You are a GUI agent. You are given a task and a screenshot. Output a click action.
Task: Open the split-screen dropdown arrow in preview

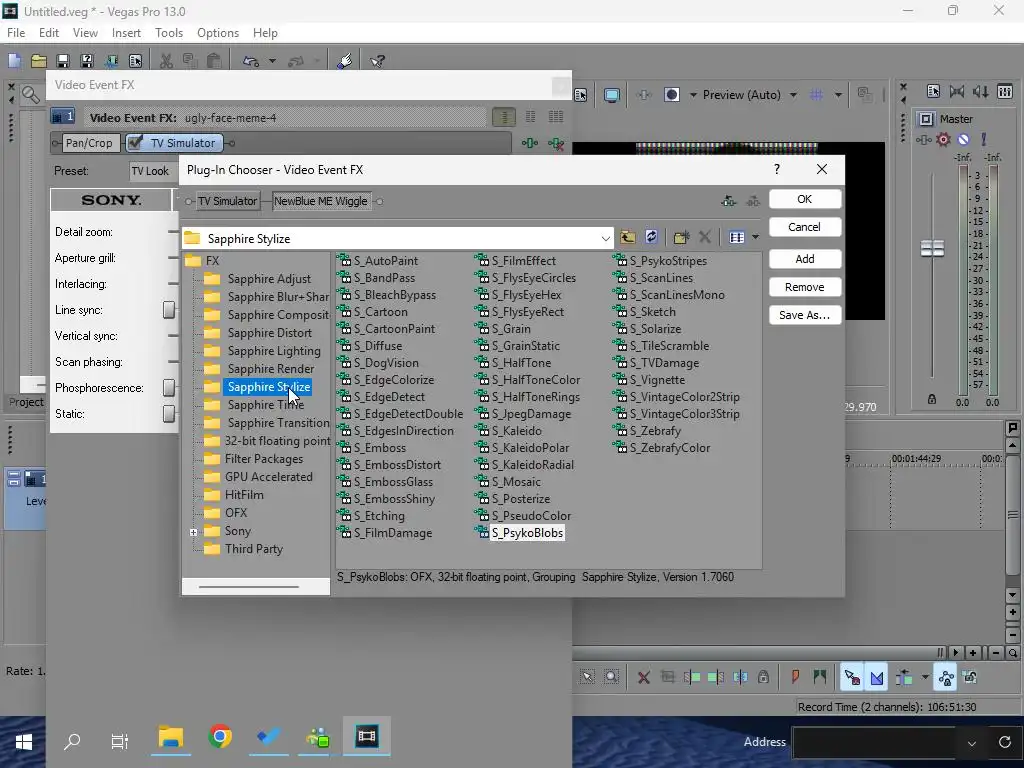pyautogui.click(x=693, y=95)
